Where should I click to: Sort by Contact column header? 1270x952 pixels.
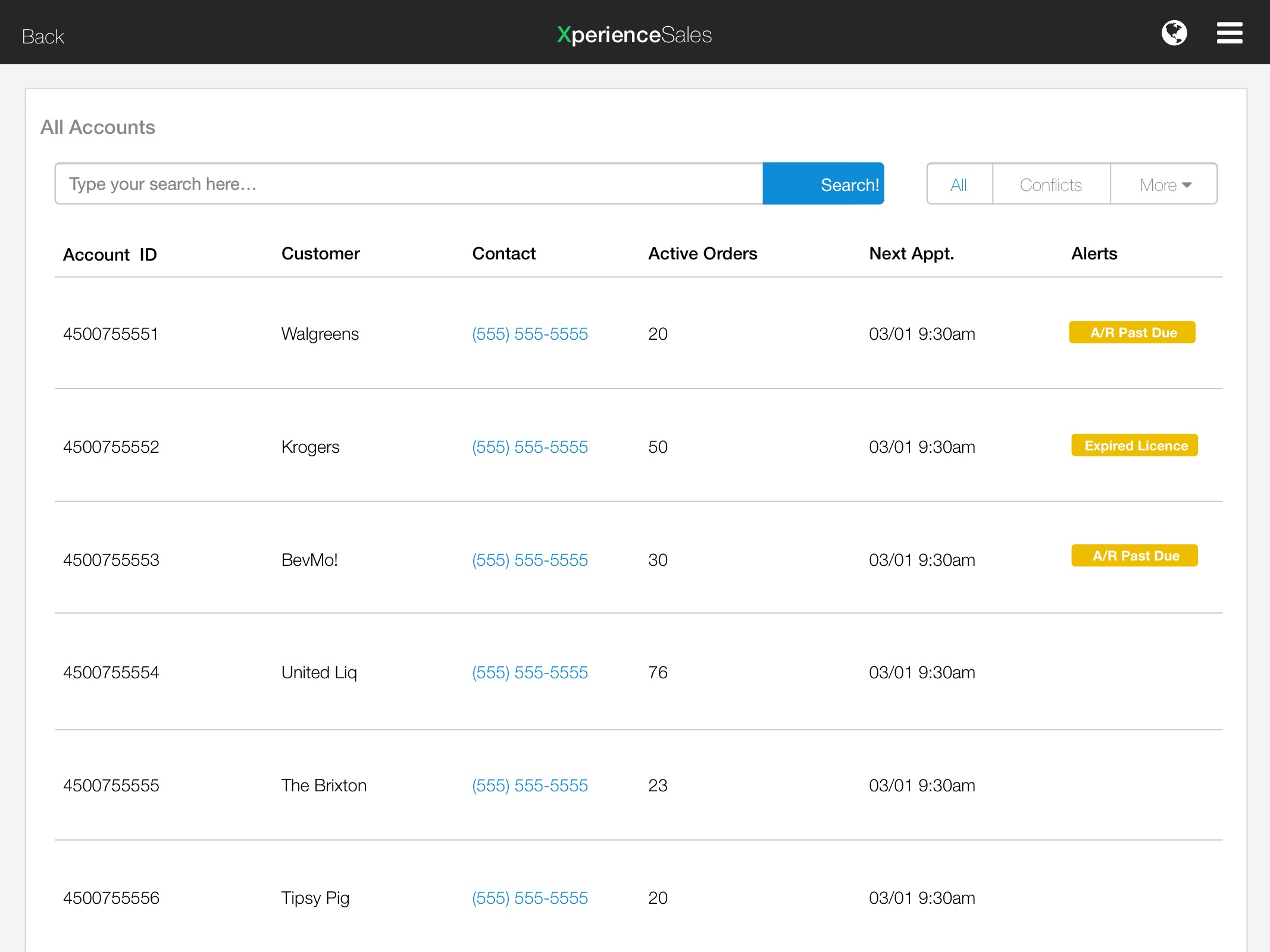point(504,253)
